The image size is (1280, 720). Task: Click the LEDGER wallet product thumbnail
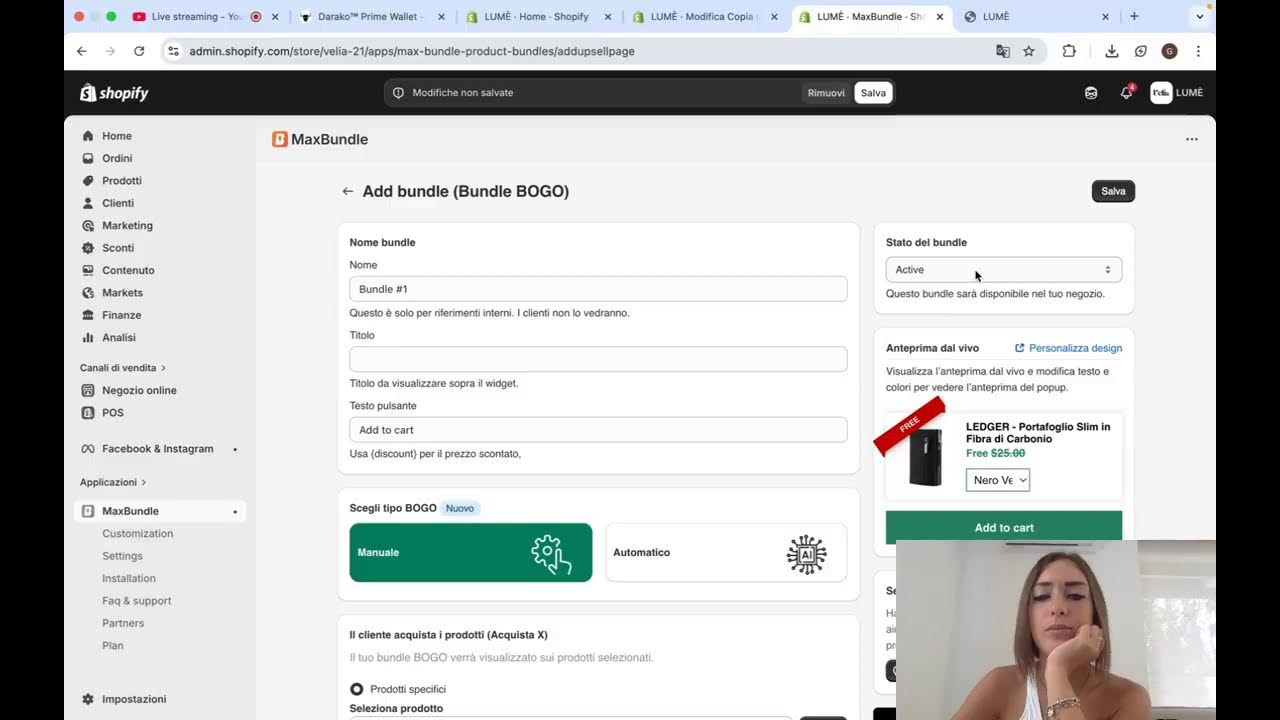(925, 457)
